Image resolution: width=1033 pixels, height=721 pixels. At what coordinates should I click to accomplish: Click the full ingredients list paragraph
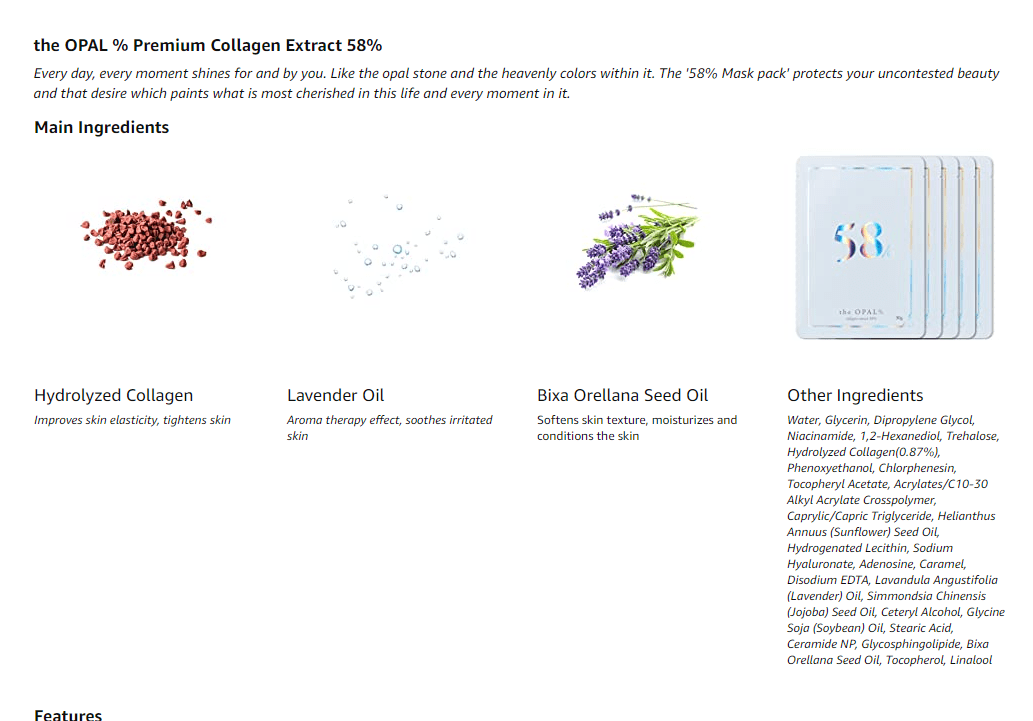[x=895, y=540]
